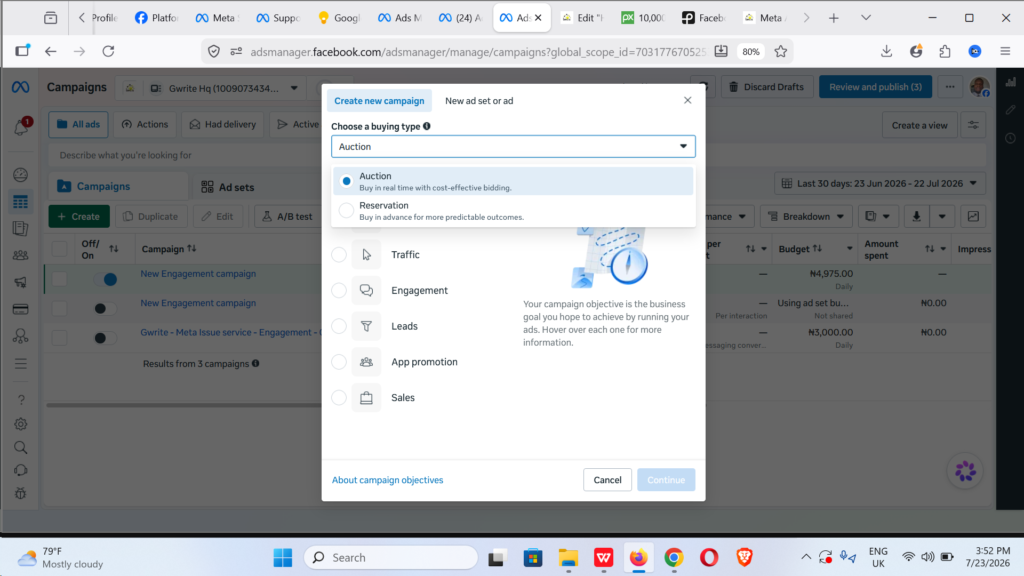Collapse the Auction buying type dropdown
The image size is (1024, 576).
pos(513,146)
